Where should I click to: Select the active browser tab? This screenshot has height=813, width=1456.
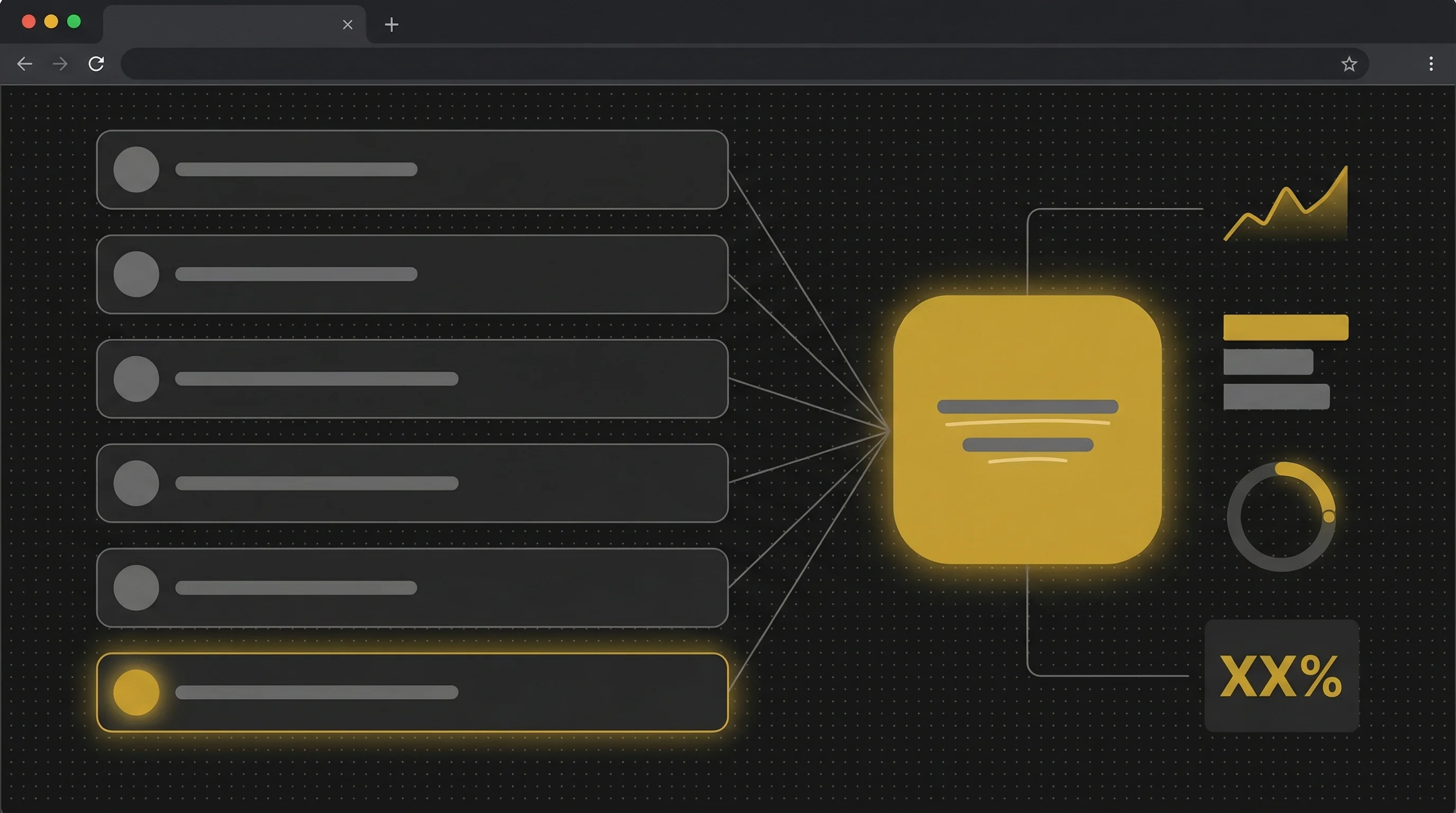(234, 24)
